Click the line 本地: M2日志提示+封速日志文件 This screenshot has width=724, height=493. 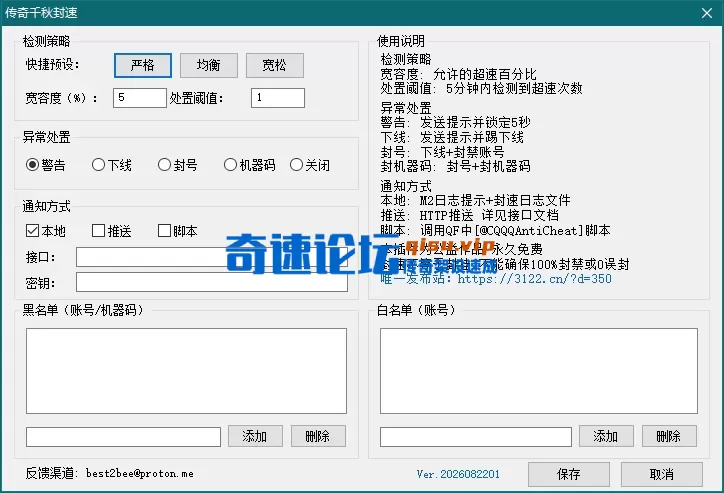tap(476, 200)
